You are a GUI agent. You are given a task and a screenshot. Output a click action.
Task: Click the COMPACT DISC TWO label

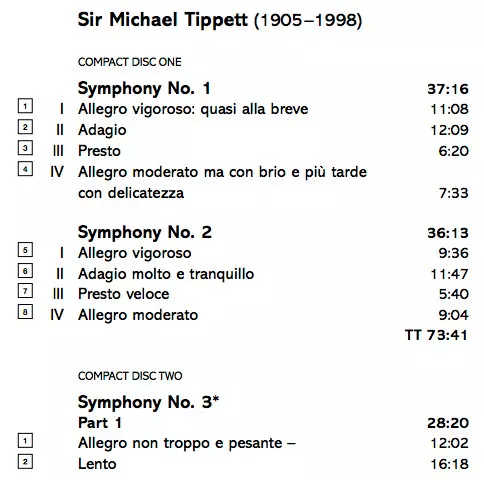(130, 376)
